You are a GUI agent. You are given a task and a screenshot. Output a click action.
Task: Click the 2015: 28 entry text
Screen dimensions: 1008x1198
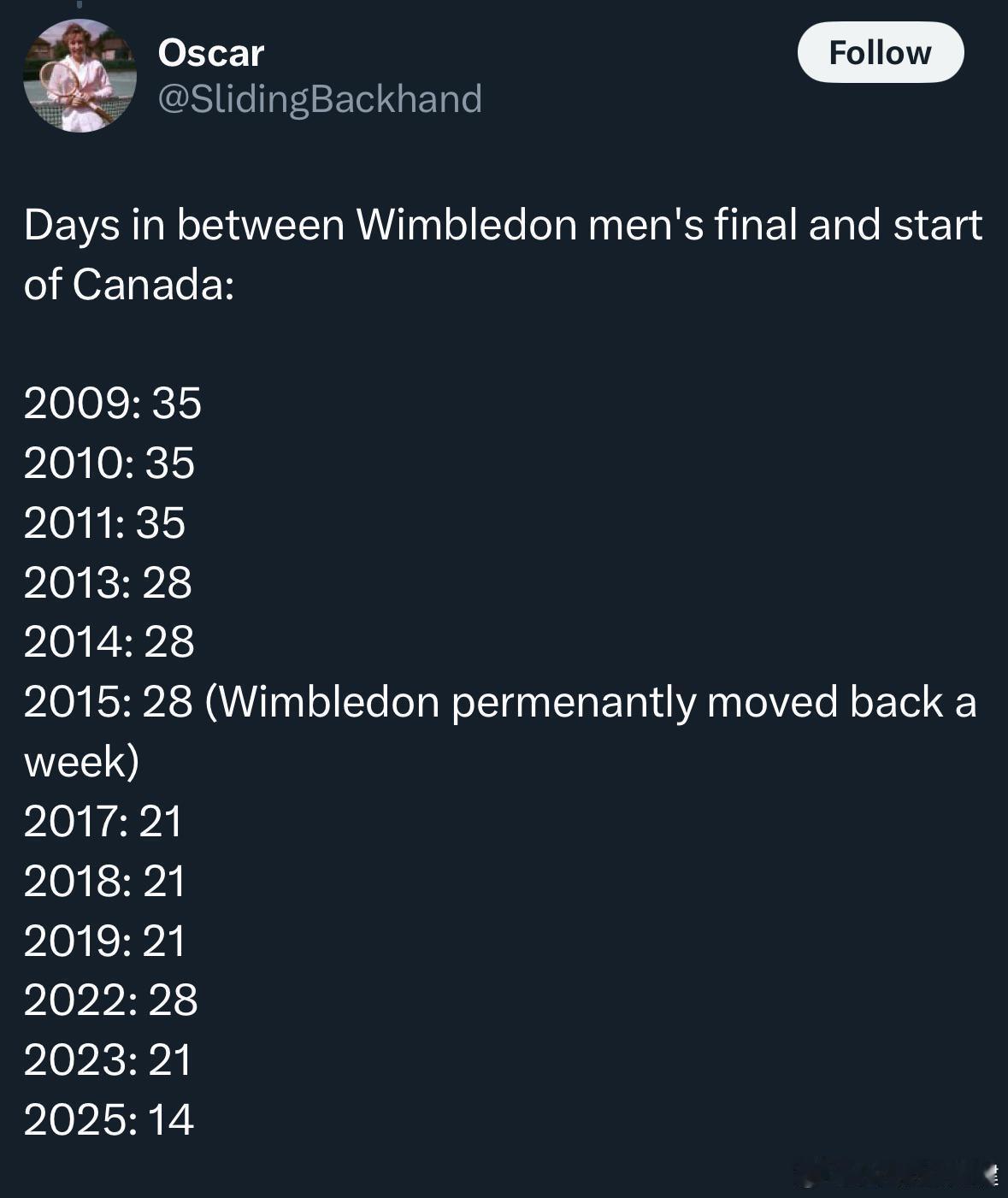[109, 702]
